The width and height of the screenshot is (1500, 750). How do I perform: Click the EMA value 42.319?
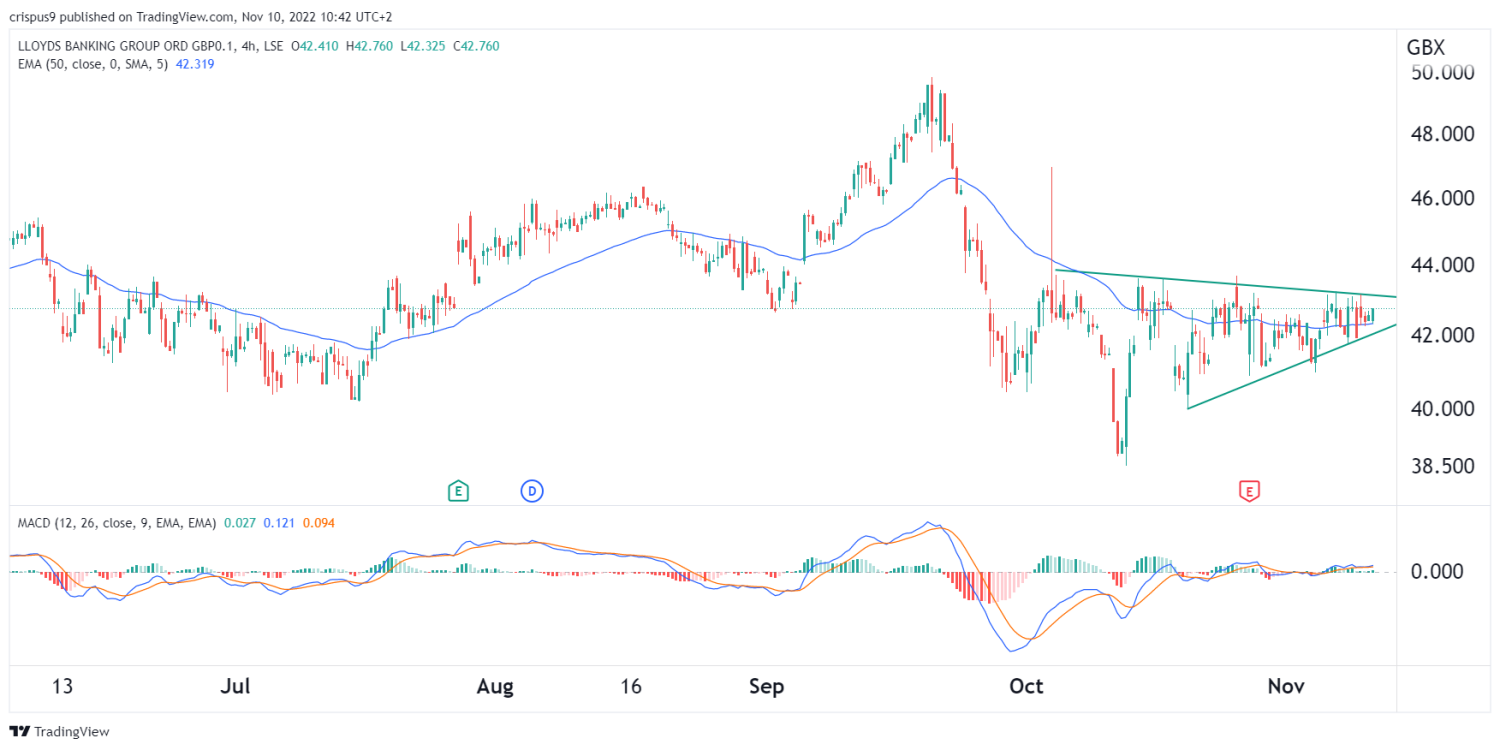pyautogui.click(x=194, y=62)
